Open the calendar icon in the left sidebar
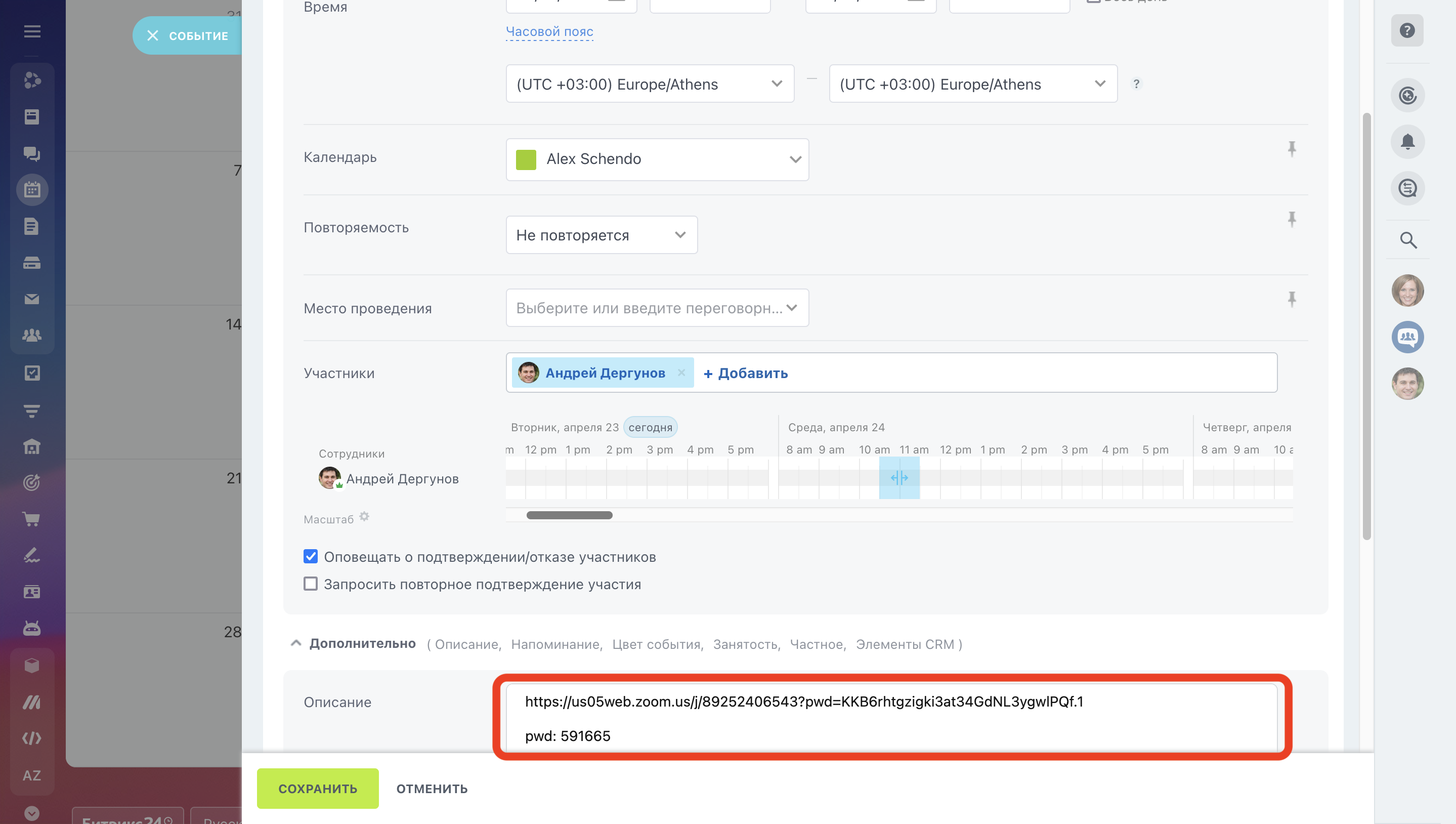1456x824 pixels. [x=32, y=190]
